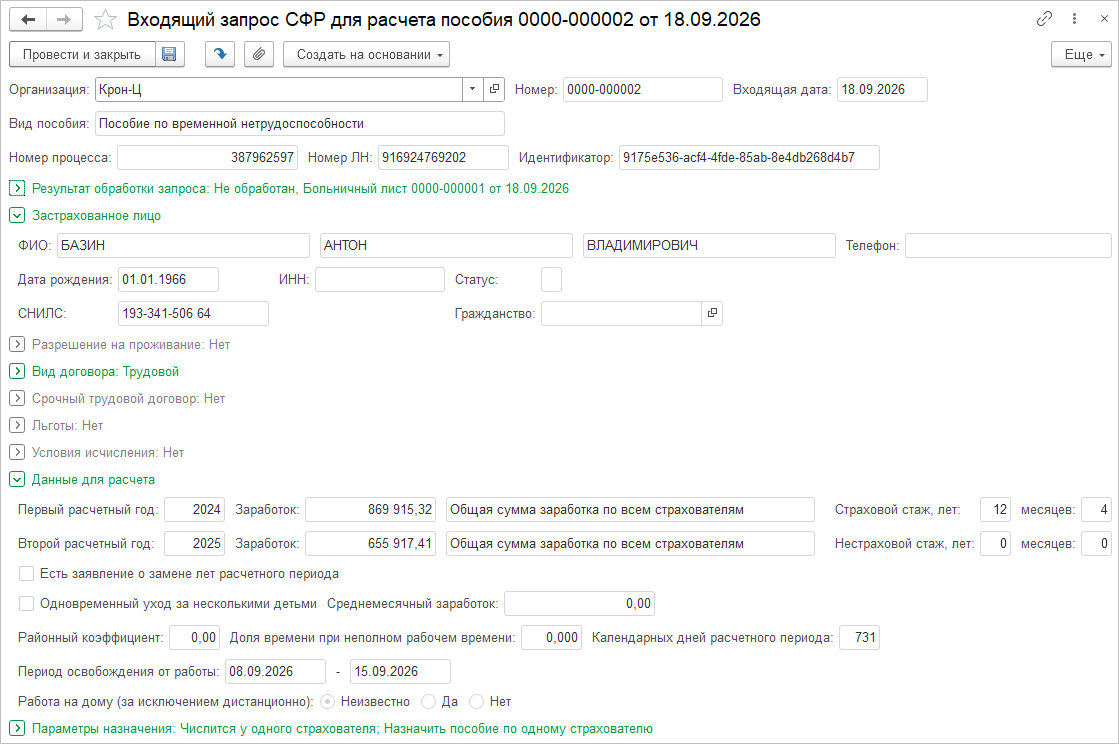This screenshot has width=1119, height=744.
Task: Expand 'Условия исчисления: Нет' section
Action: [x=17, y=453]
